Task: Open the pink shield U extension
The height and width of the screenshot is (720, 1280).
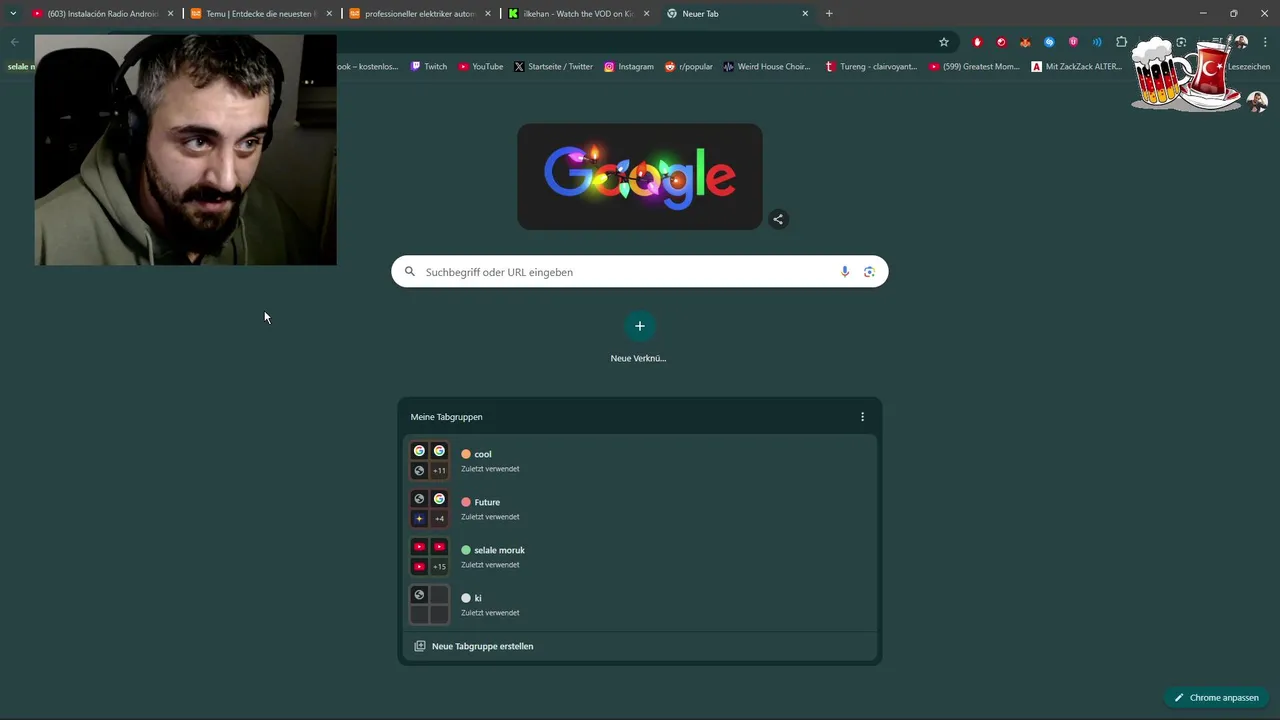Action: coord(1073,42)
